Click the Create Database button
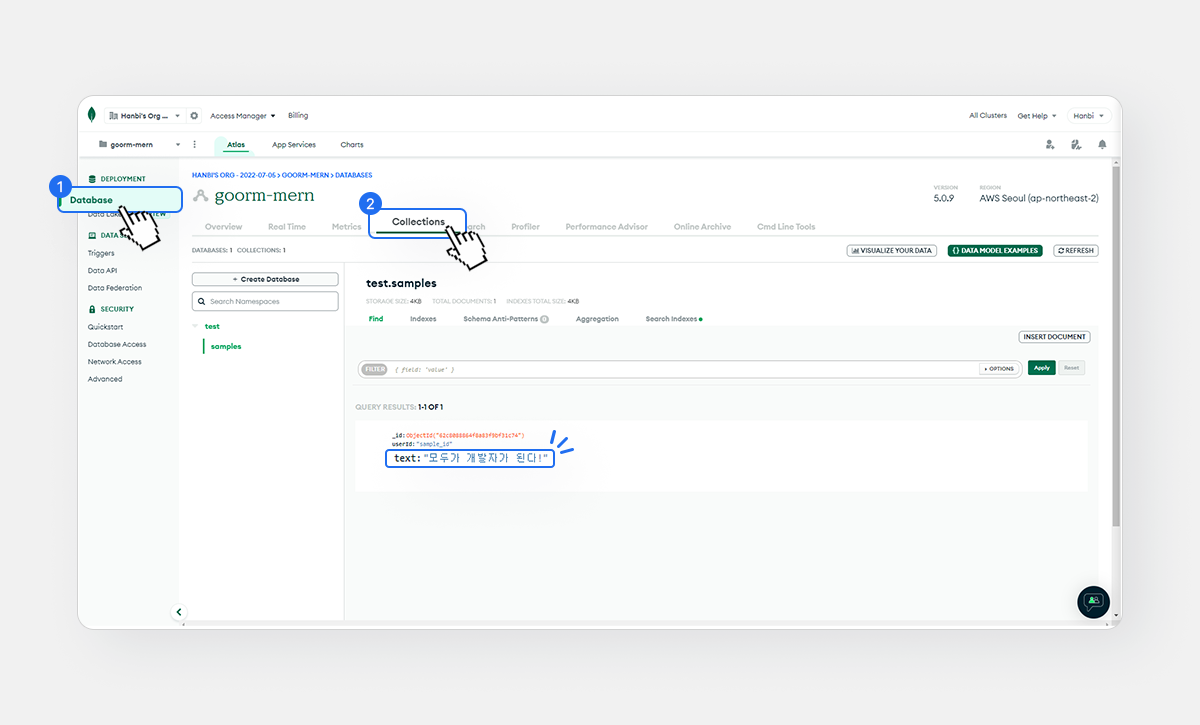1200x725 pixels. [x=265, y=279]
